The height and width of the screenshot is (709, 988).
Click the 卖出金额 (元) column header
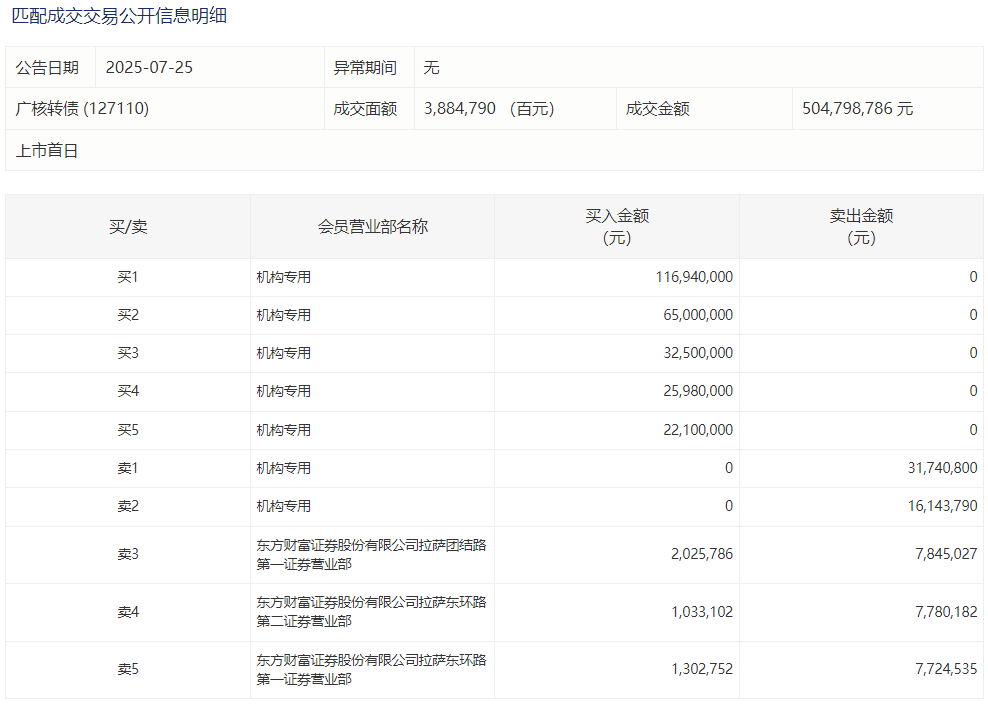pyautogui.click(x=861, y=227)
